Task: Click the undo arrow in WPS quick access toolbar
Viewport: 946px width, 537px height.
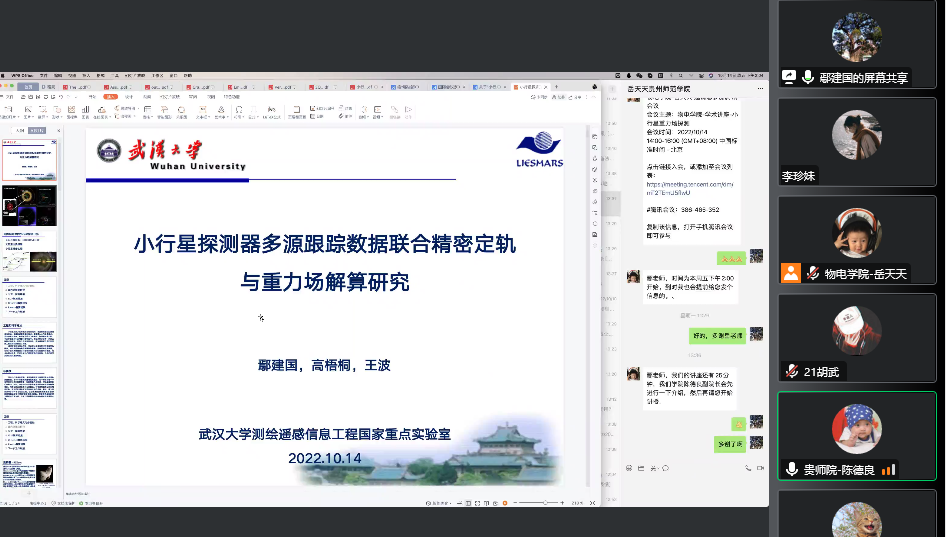Action: (61, 97)
